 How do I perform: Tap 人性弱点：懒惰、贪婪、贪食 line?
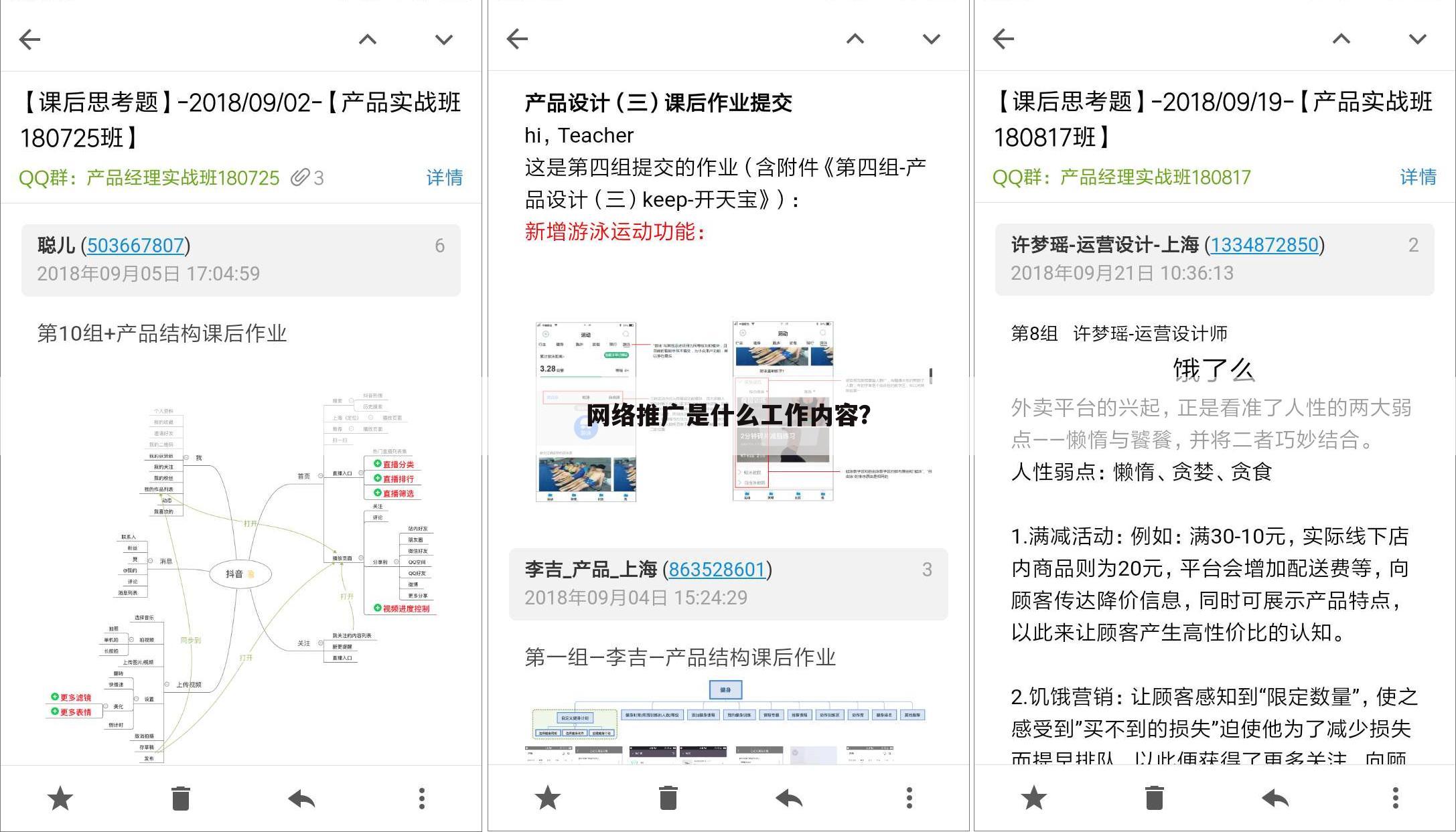(x=1141, y=472)
